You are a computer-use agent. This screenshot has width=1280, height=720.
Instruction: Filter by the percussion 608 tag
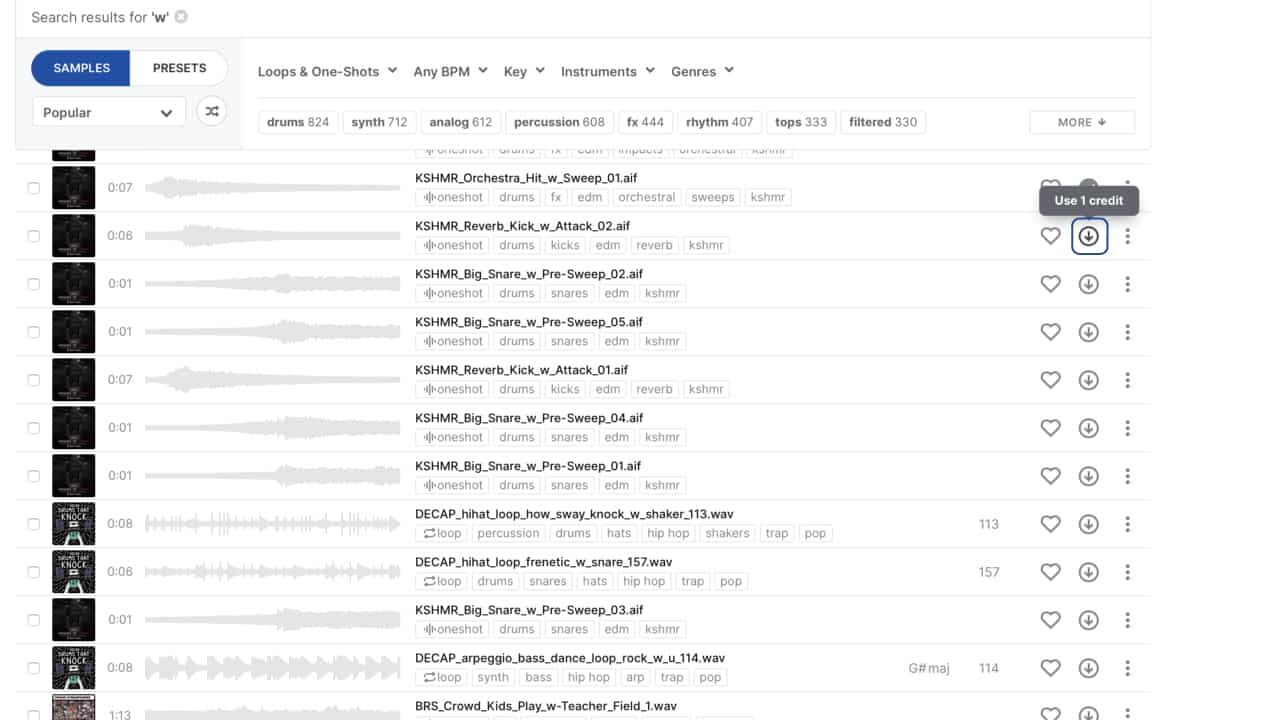coord(559,122)
